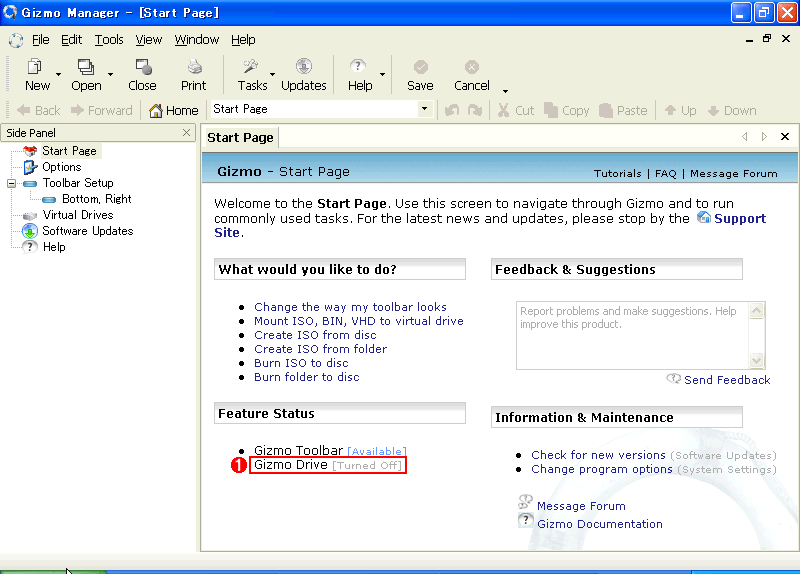Open the Help toolbar dropdown arrow
Image resolution: width=800 pixels, height=574 pixels.
coord(382,74)
